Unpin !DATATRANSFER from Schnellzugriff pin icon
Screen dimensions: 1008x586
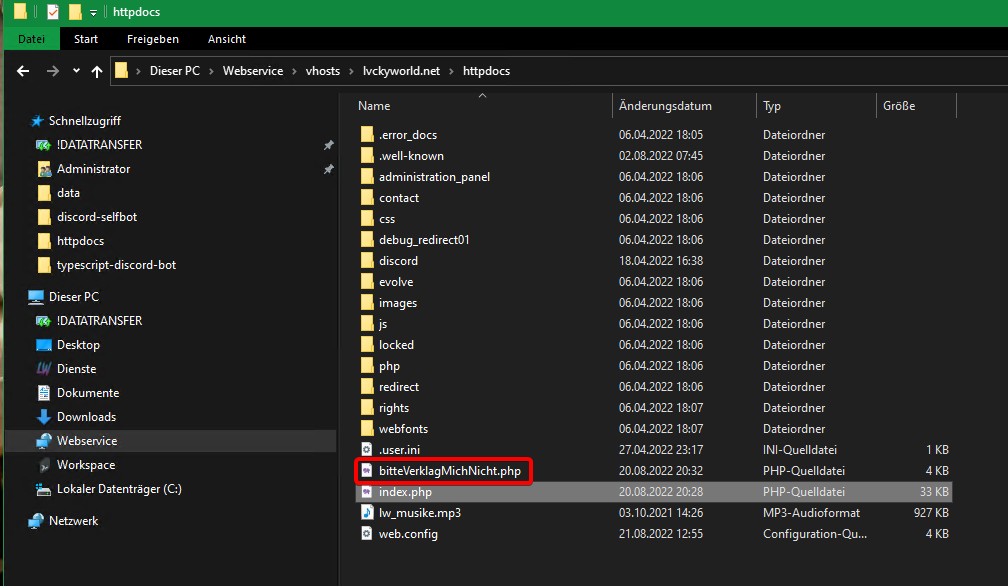328,145
